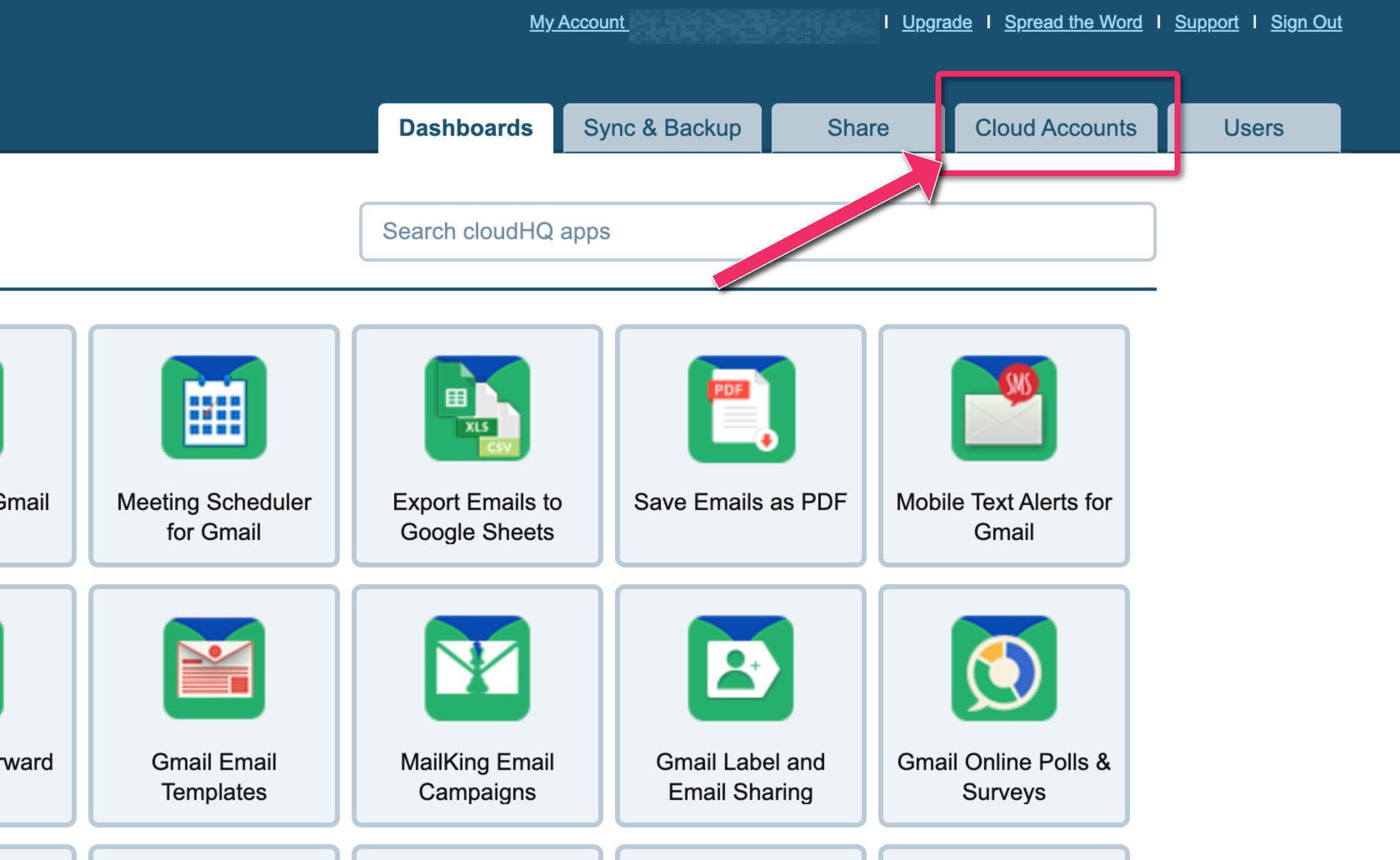Open Gmail Label and Email Sharing icon
The image size is (1400, 860).
[741, 667]
